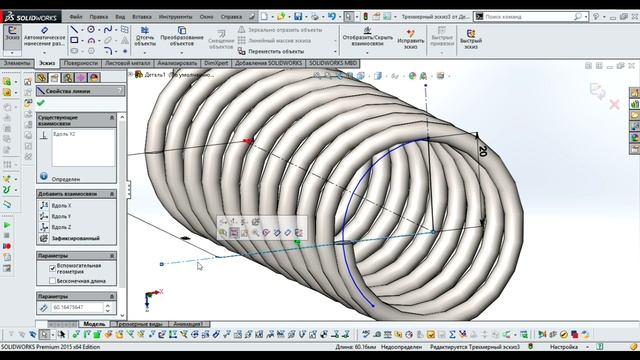Click the Appearance color sphere icon in view toolbar

tap(412, 76)
